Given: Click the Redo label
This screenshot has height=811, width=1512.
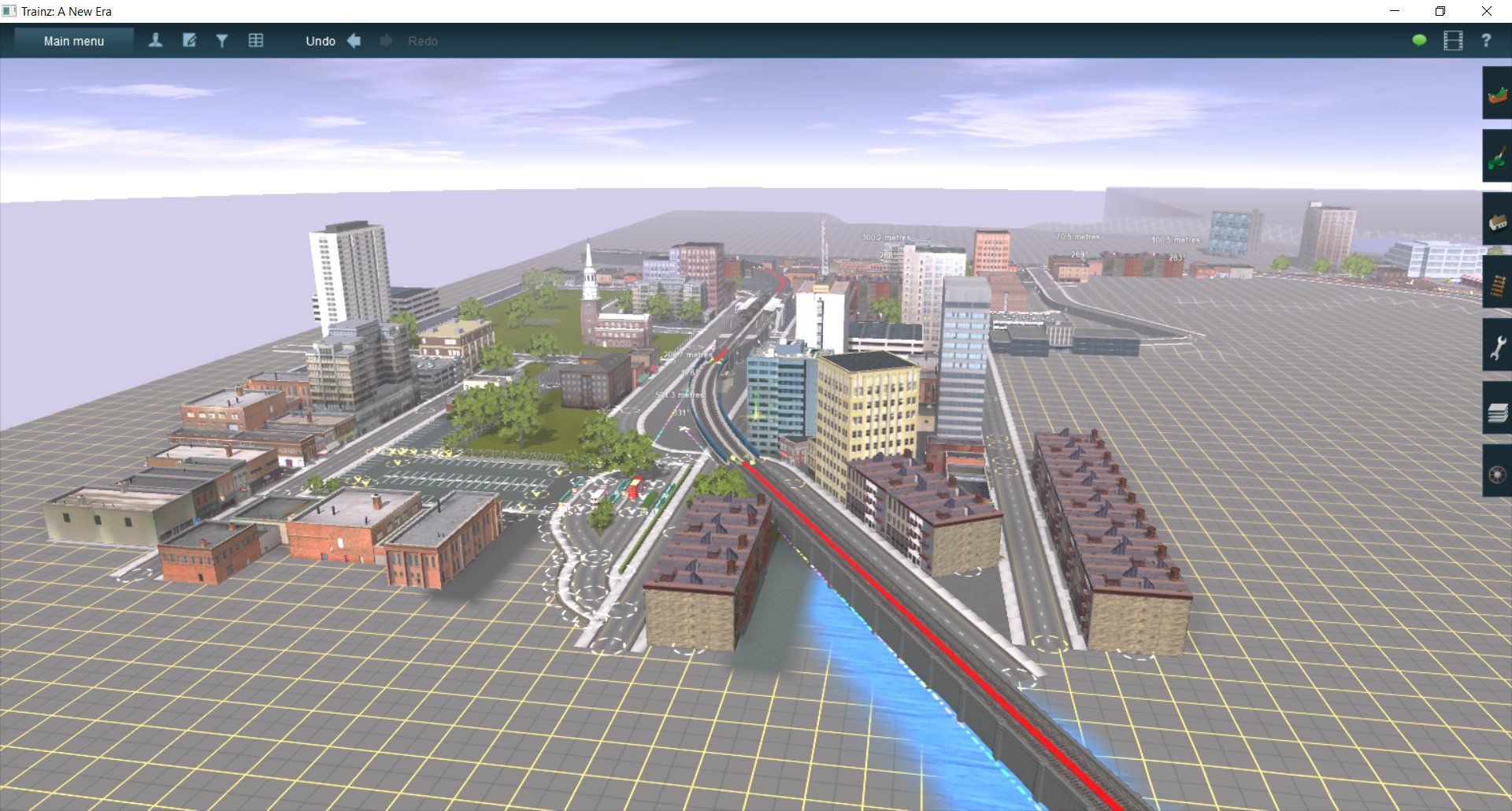Looking at the screenshot, I should tap(423, 41).
